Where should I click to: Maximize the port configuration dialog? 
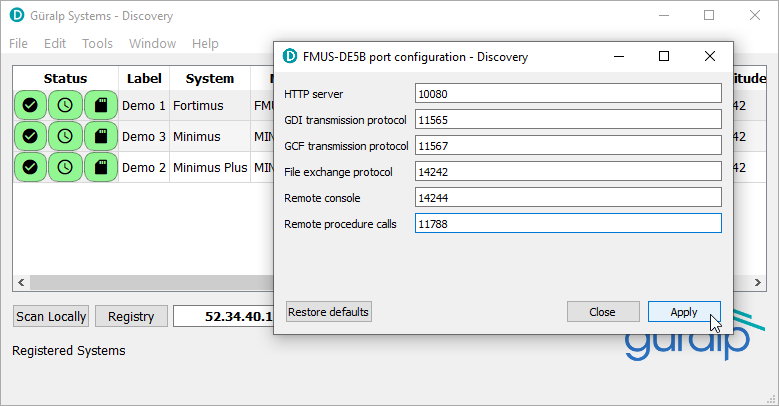click(x=664, y=56)
